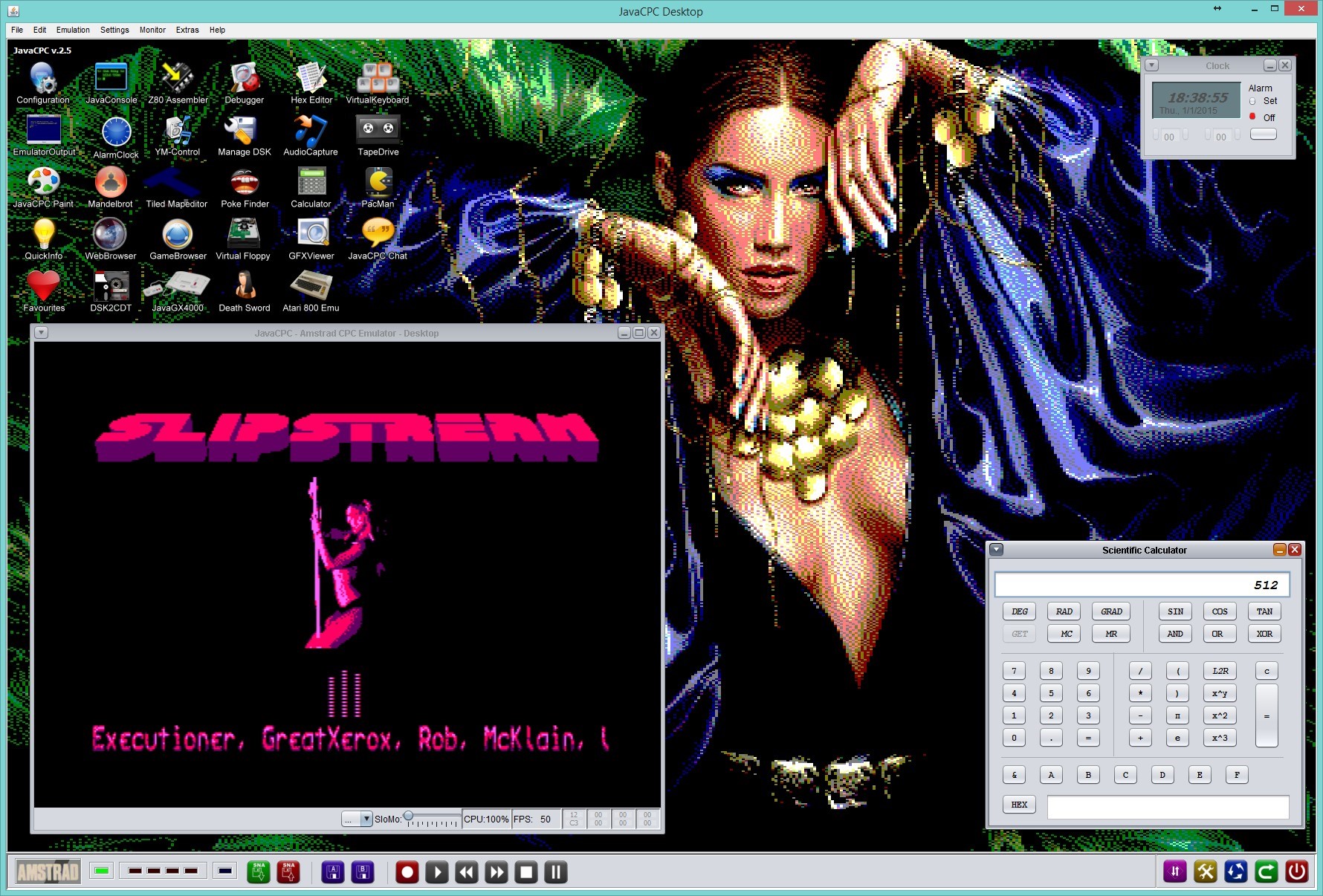The width and height of the screenshot is (1323, 896).
Task: Open the dropdown beside SloMo in emulator
Action: click(x=357, y=819)
